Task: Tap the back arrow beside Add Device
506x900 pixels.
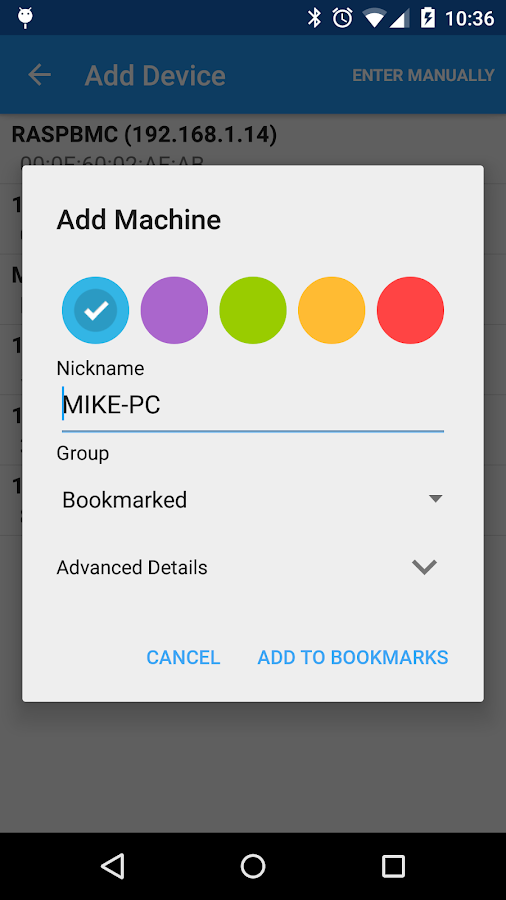Action: (40, 75)
